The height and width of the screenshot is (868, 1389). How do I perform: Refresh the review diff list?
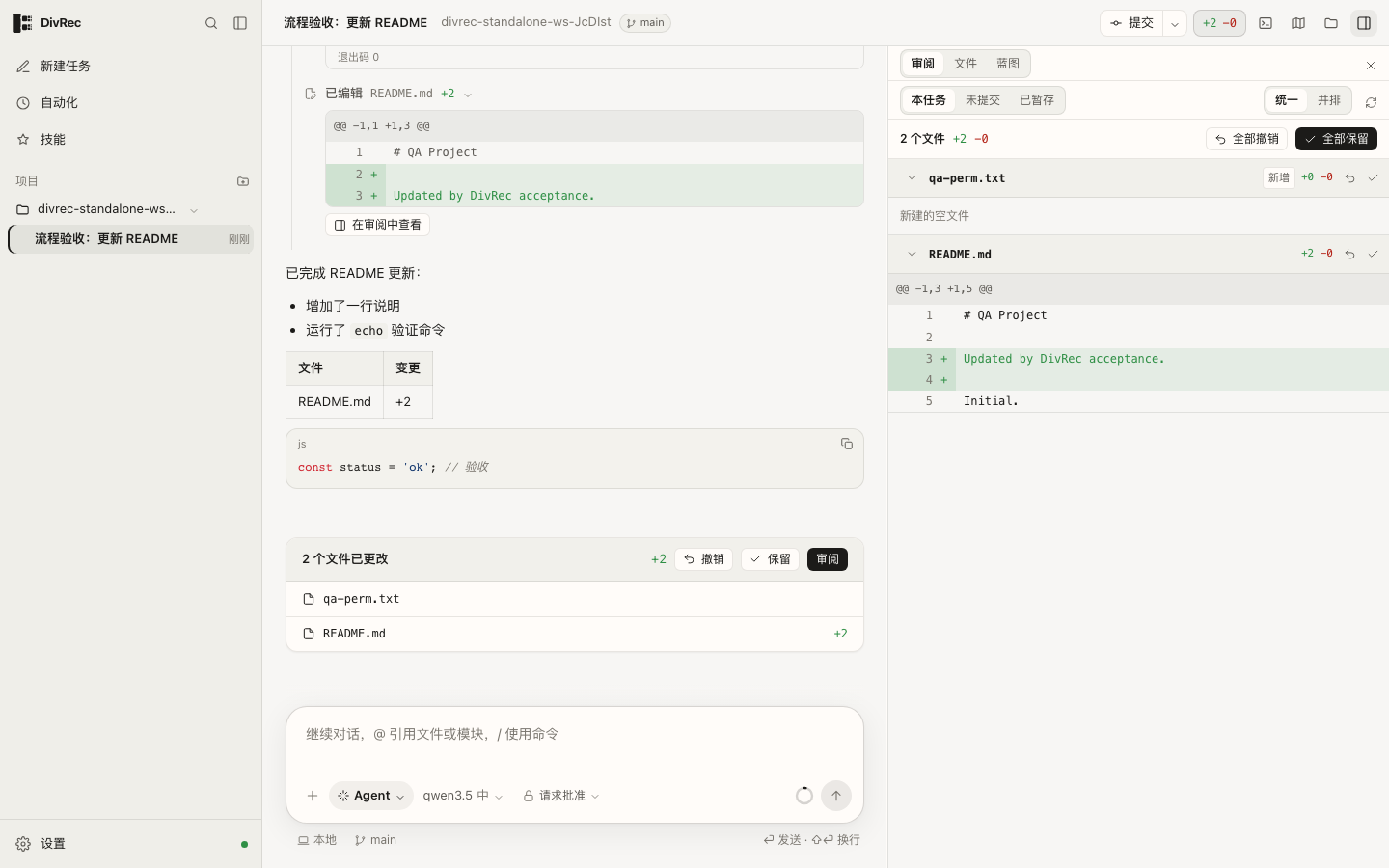pyautogui.click(x=1371, y=102)
